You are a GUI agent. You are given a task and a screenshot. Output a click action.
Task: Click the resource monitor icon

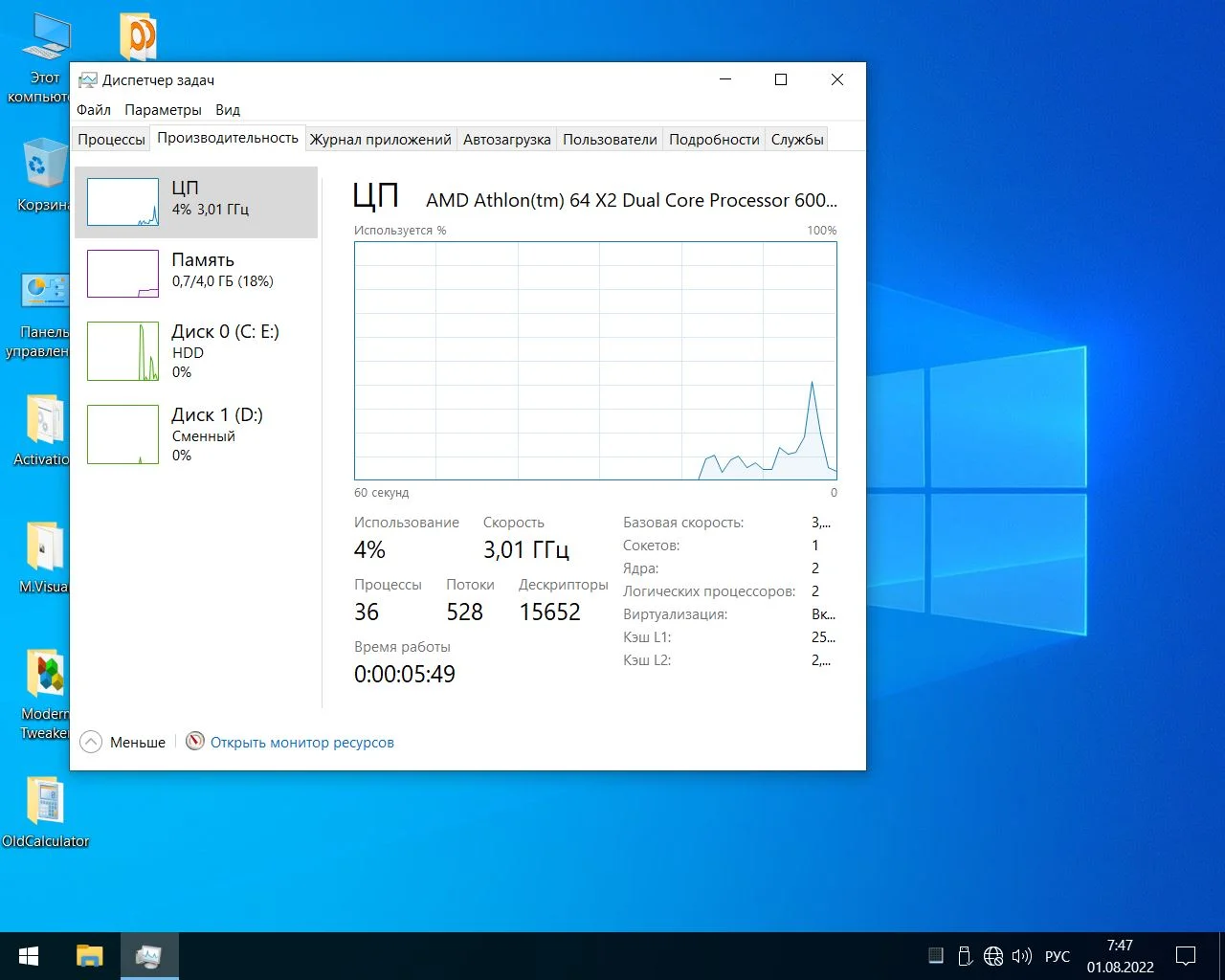[195, 742]
